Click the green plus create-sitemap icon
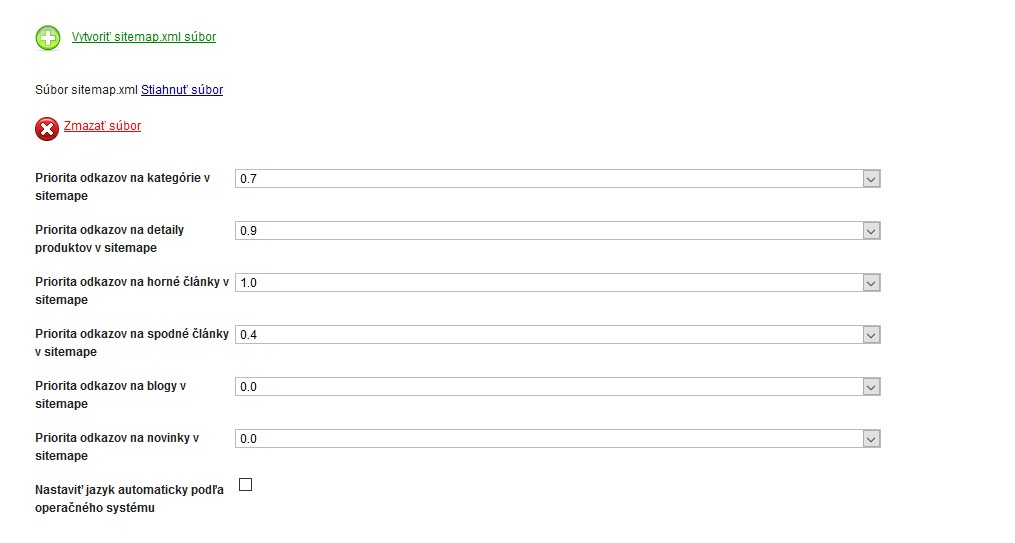 (x=48, y=38)
